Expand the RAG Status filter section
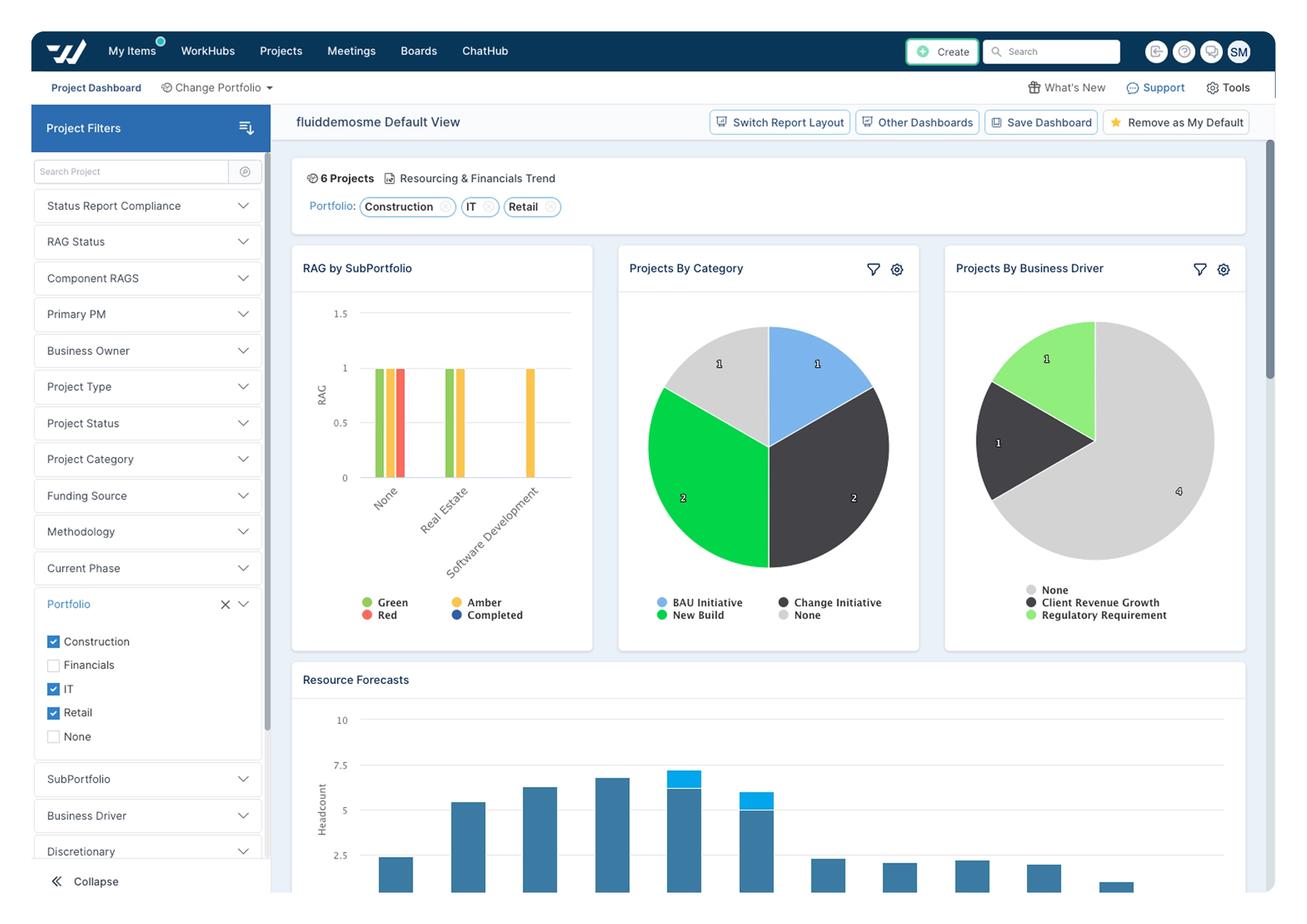This screenshot has height=924, width=1307. click(x=147, y=242)
